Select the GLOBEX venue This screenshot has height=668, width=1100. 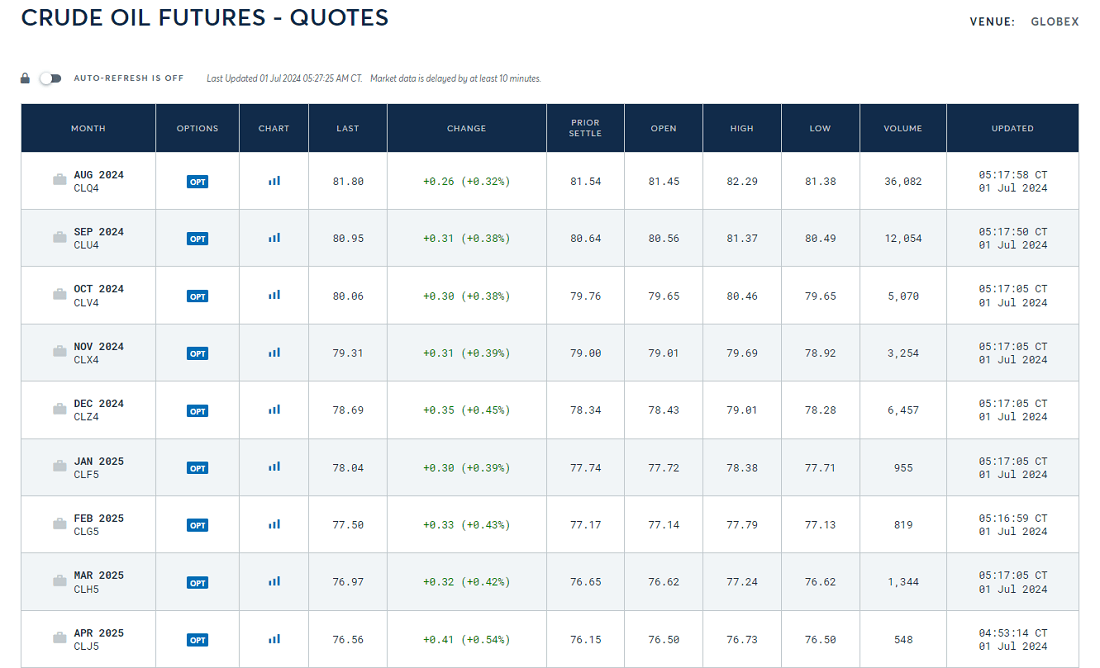(x=1054, y=22)
